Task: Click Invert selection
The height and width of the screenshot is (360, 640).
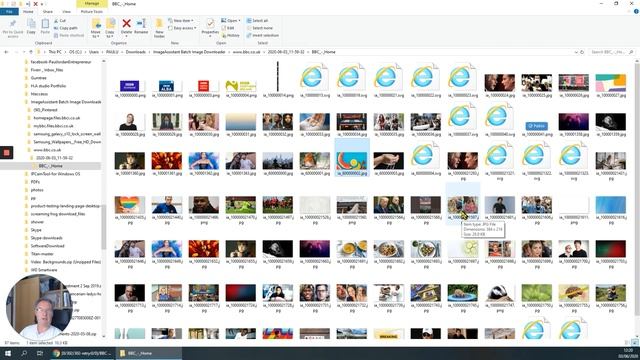Action: pos(262,36)
